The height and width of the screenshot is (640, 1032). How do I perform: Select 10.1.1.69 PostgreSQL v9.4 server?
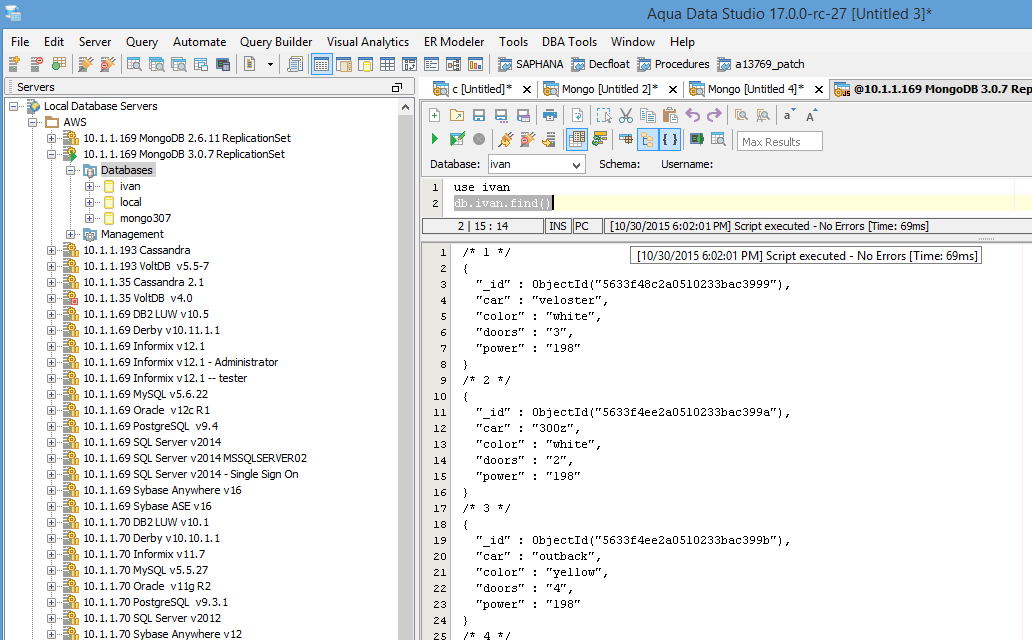tap(150, 426)
